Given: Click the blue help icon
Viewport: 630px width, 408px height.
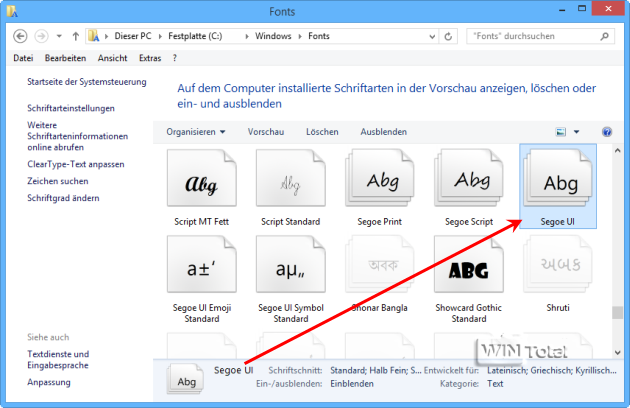Looking at the screenshot, I should point(607,132).
